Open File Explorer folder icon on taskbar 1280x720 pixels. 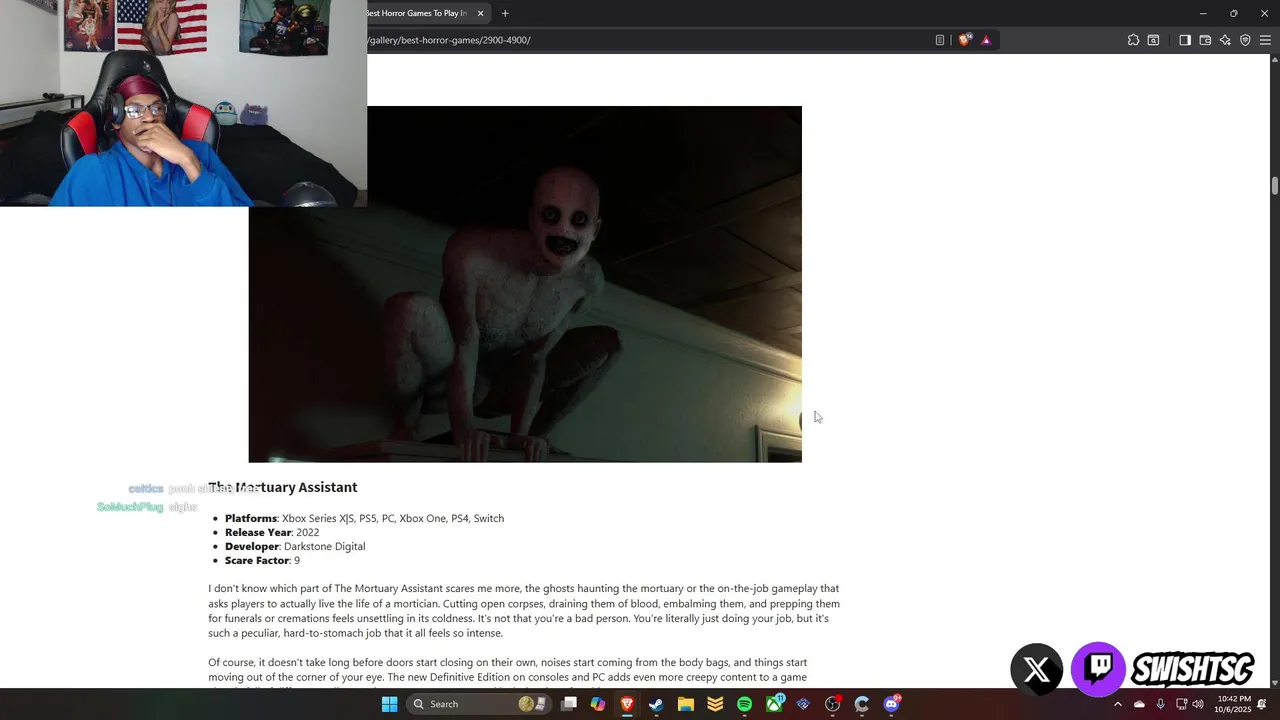(686, 704)
